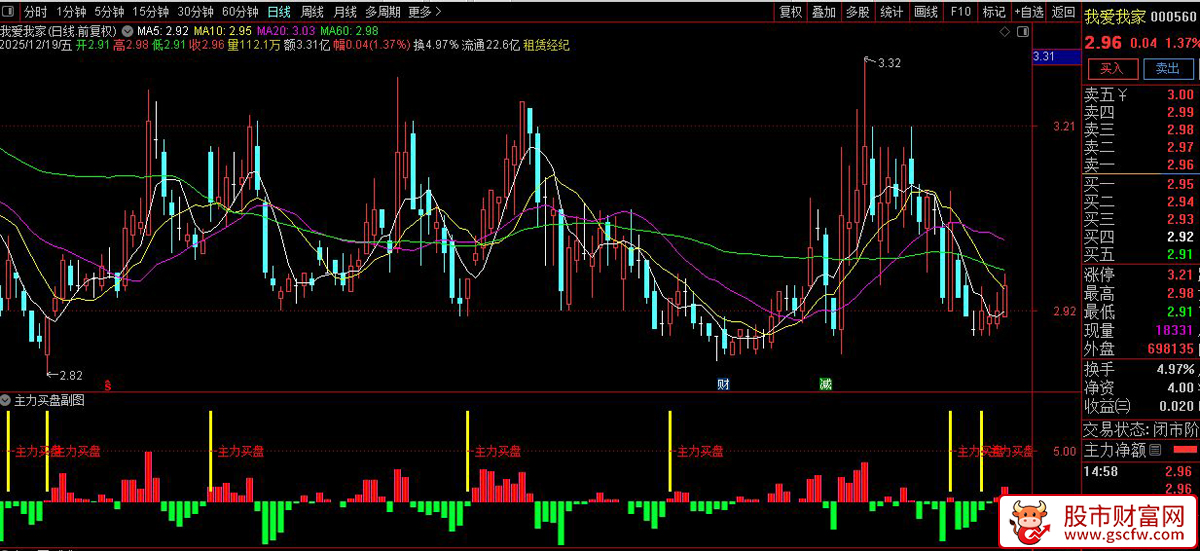Screen dimensions: 1200x551
Task: Select the 30分钟 period tab
Action: (195, 12)
